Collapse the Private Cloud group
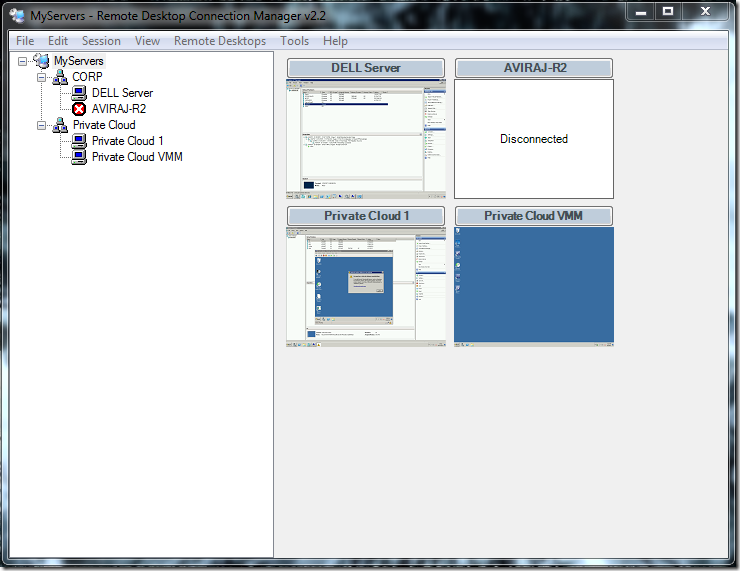740x571 pixels. [42, 126]
